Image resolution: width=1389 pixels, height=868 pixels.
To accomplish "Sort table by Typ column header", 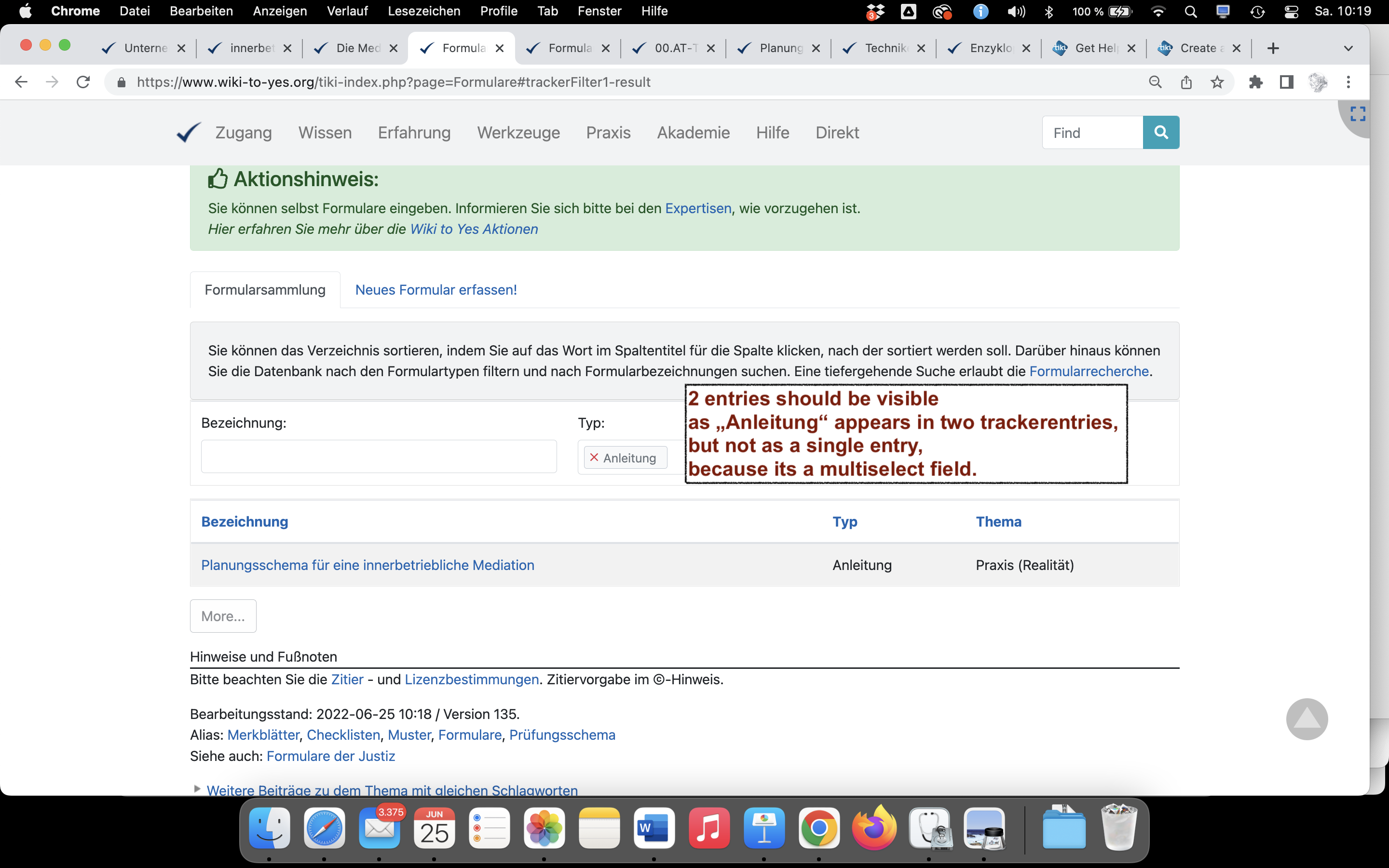I will 844,521.
